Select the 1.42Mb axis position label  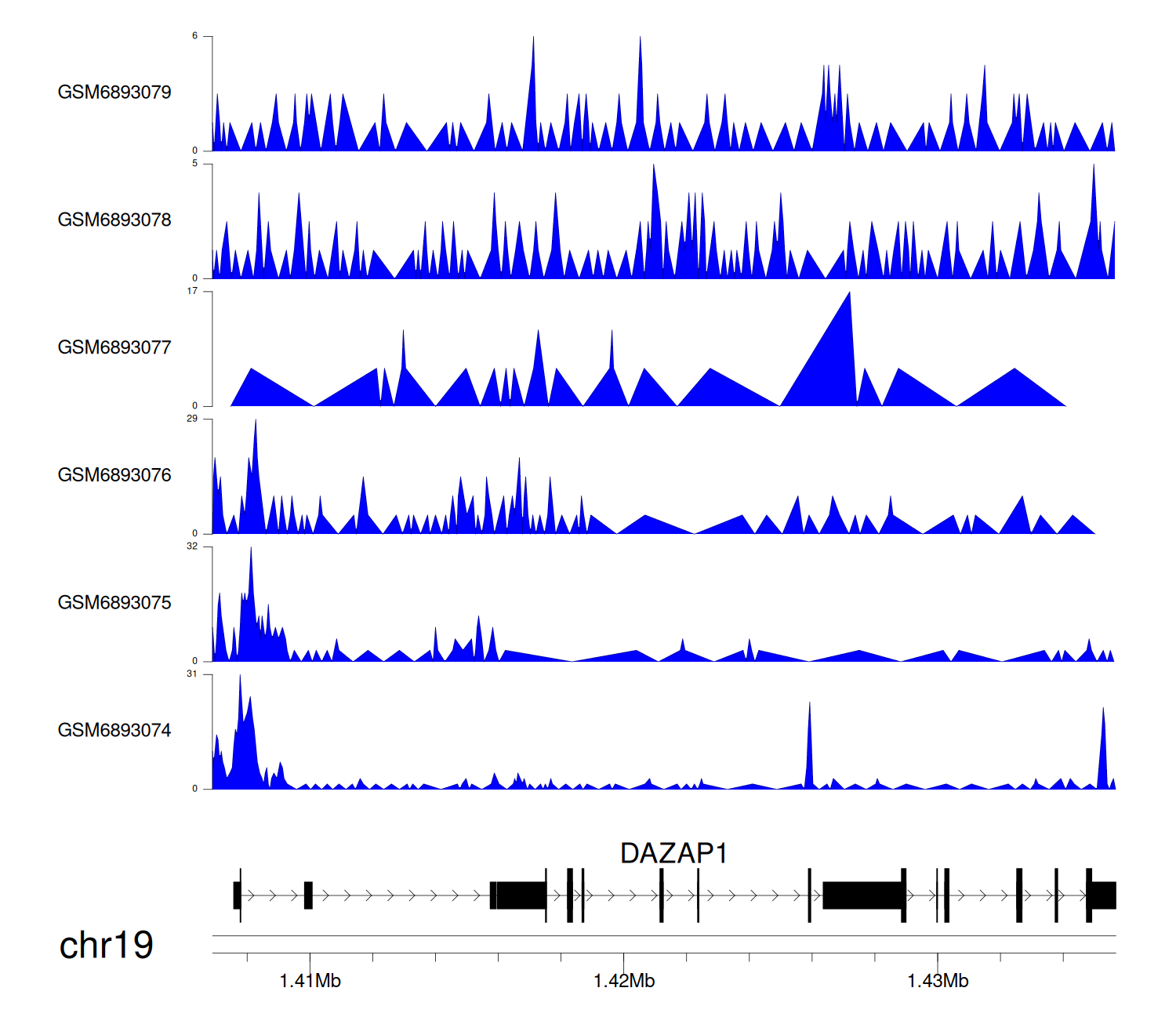pyautogui.click(x=624, y=981)
